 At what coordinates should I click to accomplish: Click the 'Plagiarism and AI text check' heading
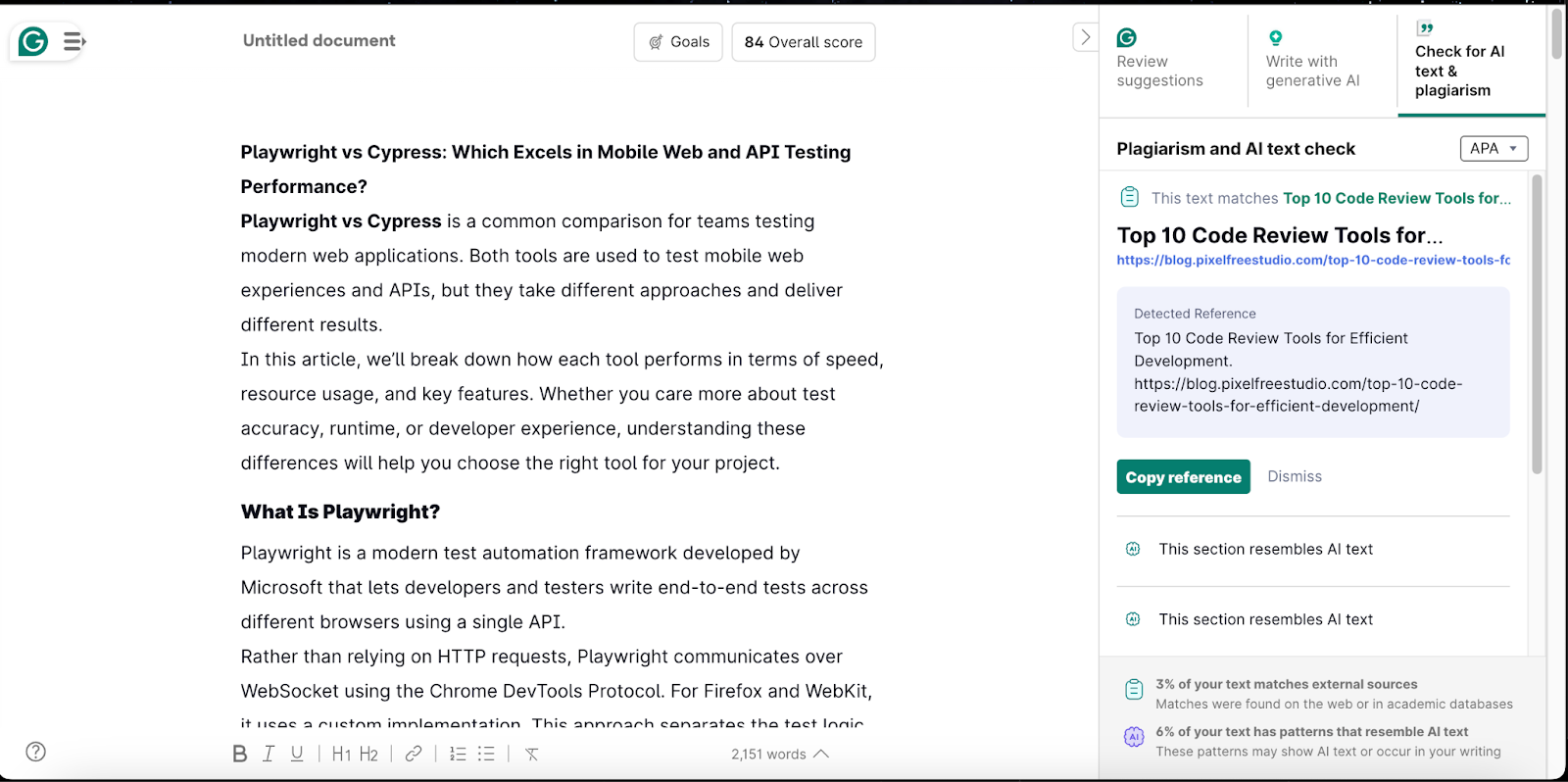tap(1236, 149)
